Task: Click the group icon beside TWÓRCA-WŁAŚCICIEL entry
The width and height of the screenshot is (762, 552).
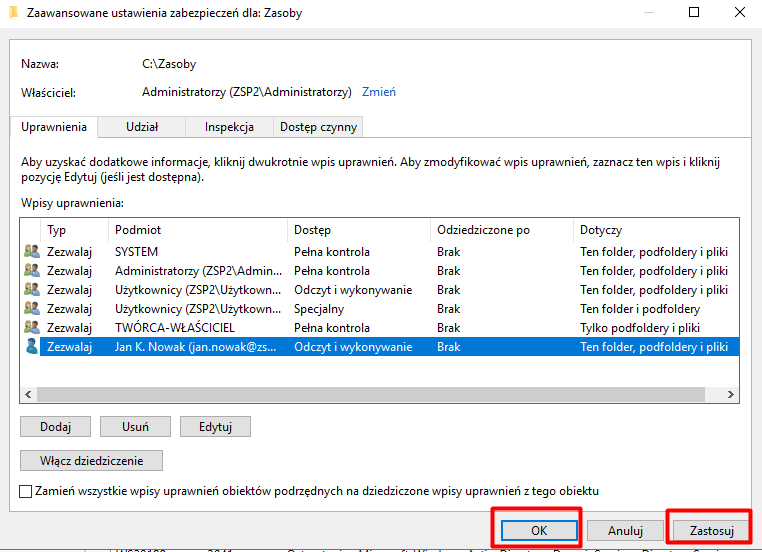Action: [31, 327]
